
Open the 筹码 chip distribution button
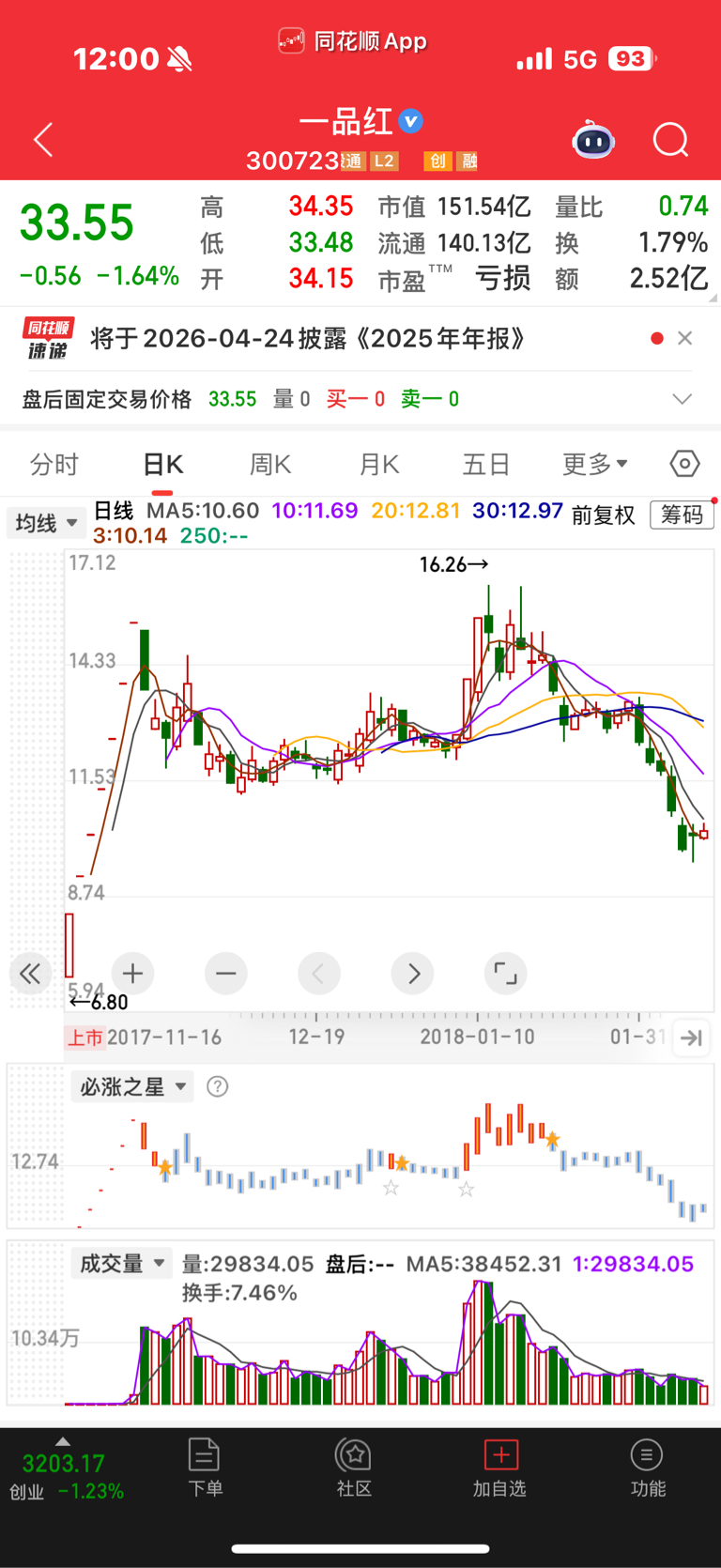click(682, 515)
